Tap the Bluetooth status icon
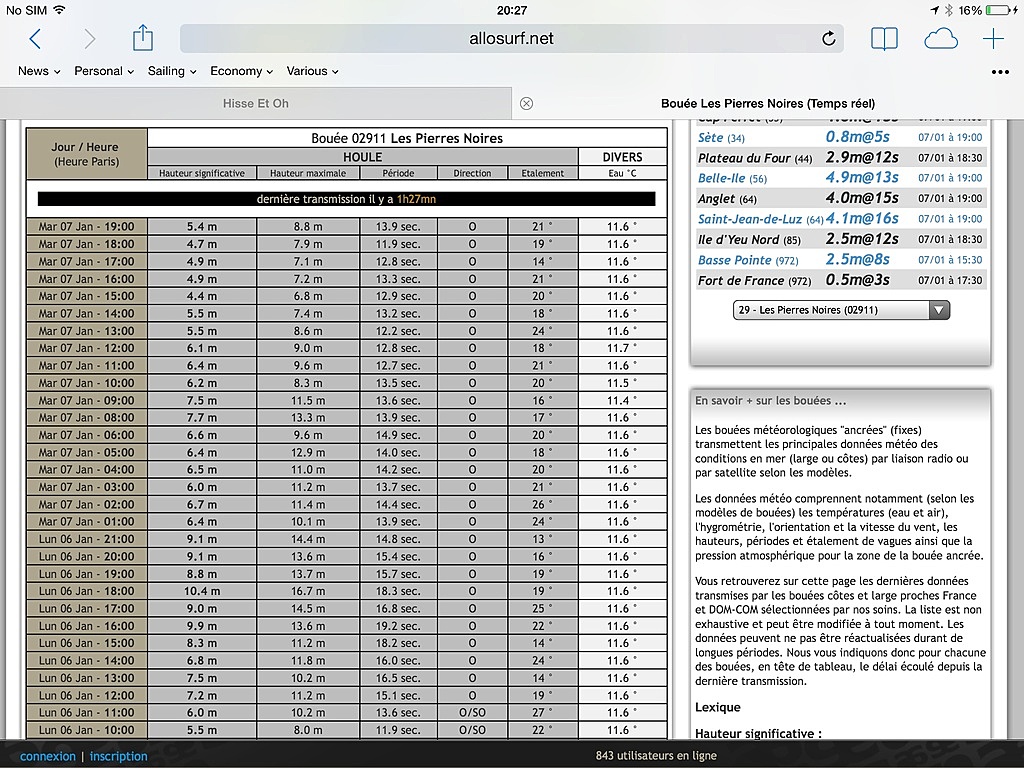The width and height of the screenshot is (1024, 768). (949, 10)
